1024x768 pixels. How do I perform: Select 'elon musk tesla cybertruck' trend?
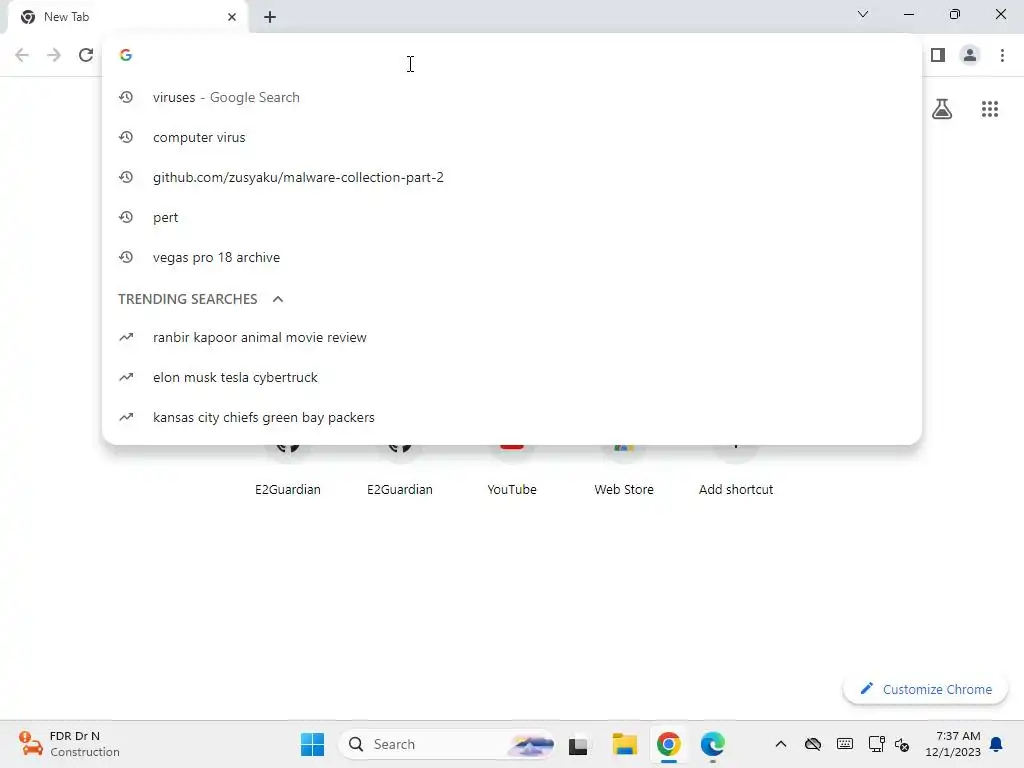coord(512,377)
